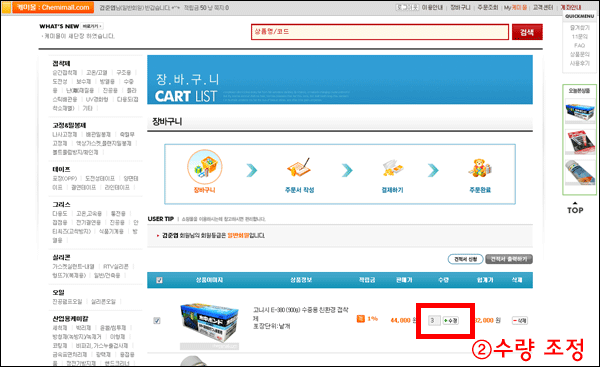Open the 순간접착제 subcategory link

coord(65,72)
